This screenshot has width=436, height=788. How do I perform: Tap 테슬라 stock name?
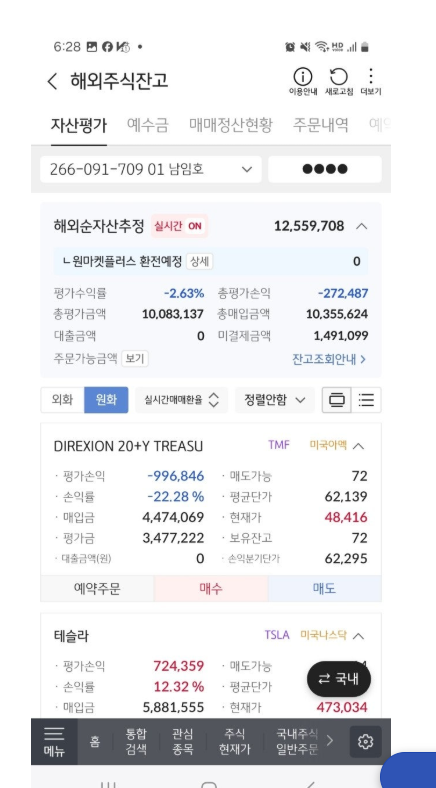71,636
